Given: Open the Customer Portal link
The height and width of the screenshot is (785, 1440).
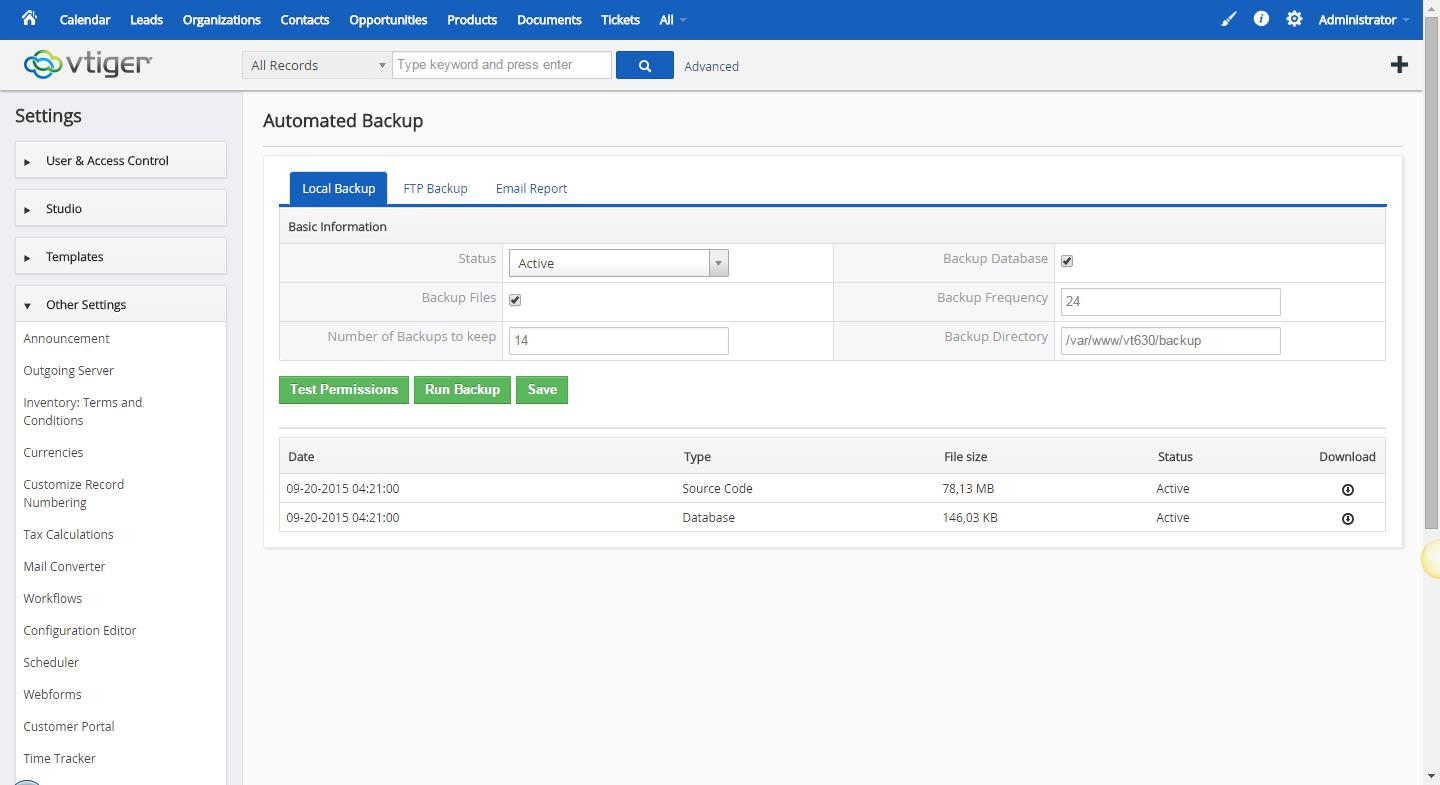Looking at the screenshot, I should [69, 727].
